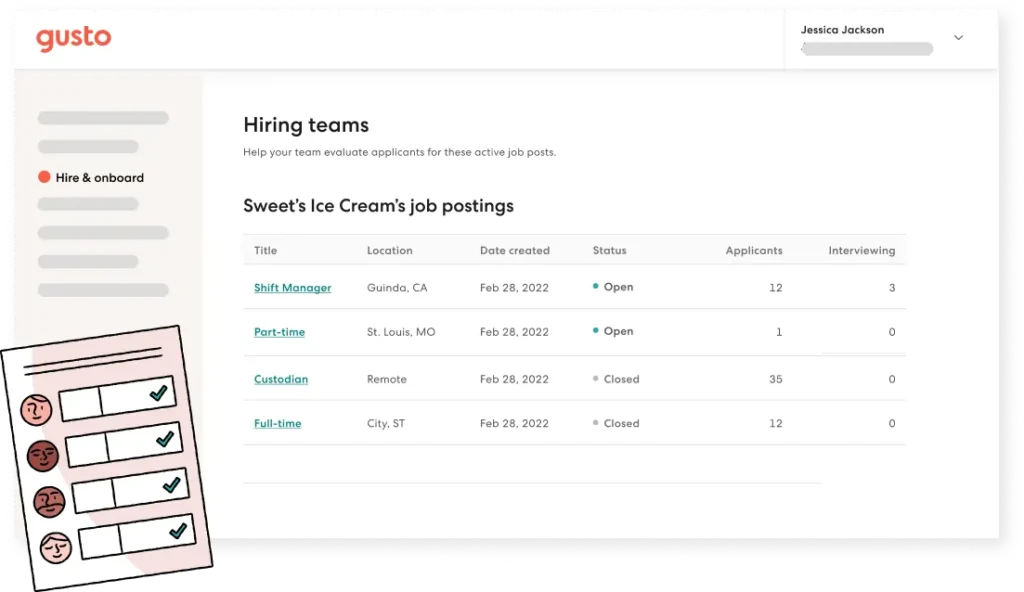
Task: Click the Interviewing column header
Action: (x=862, y=250)
